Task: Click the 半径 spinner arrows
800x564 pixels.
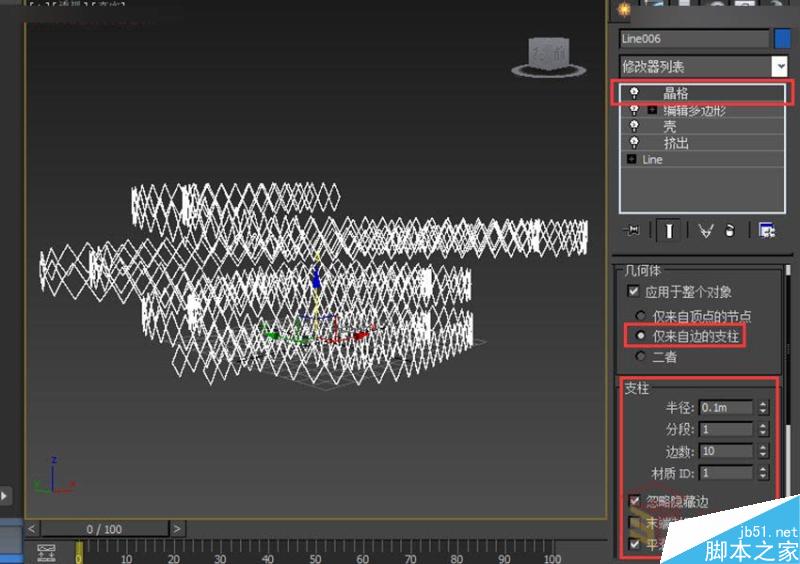Action: [x=763, y=407]
